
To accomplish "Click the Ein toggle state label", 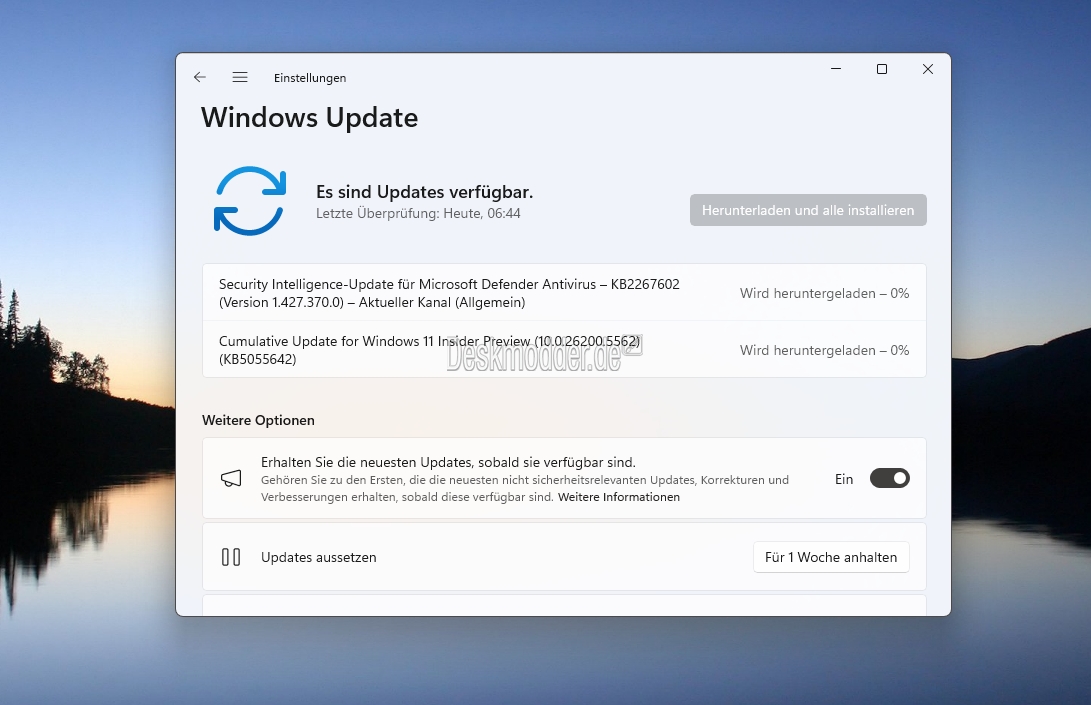I will 844,479.
